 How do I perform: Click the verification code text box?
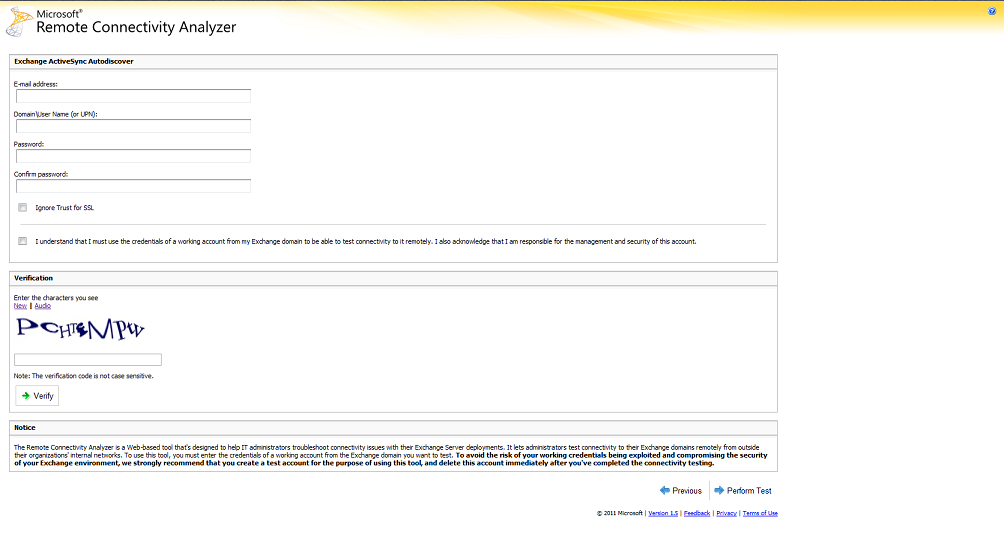pos(88,359)
